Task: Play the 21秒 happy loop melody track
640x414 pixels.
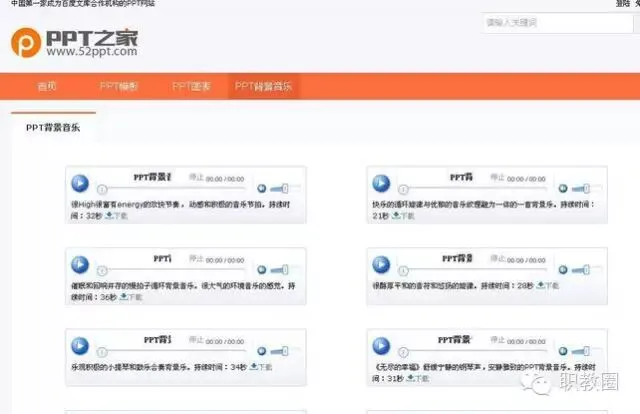Action: (381, 183)
